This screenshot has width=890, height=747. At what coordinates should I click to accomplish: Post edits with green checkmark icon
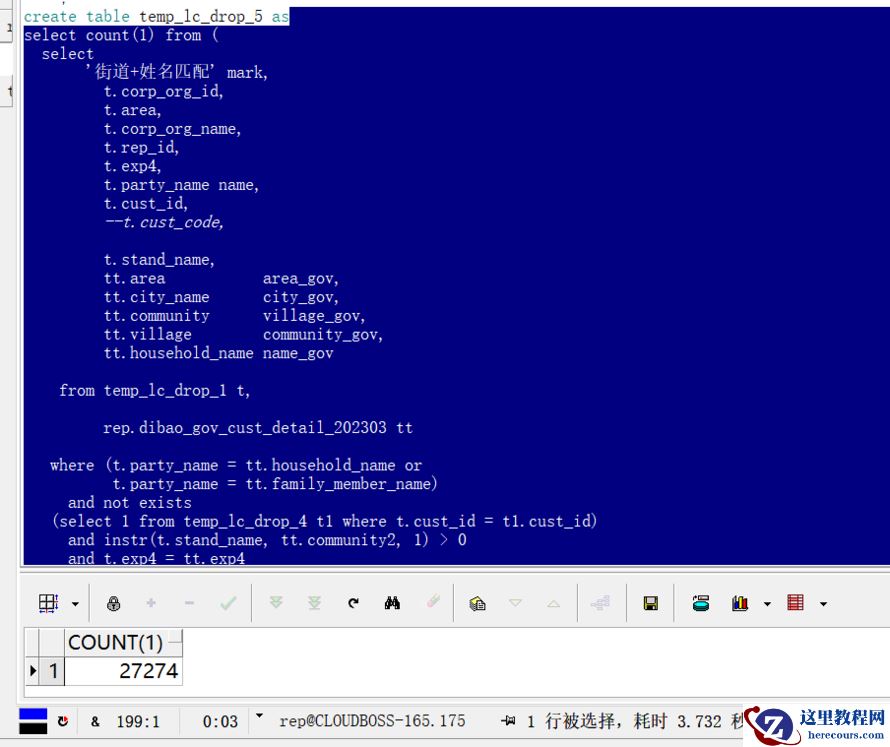227,602
